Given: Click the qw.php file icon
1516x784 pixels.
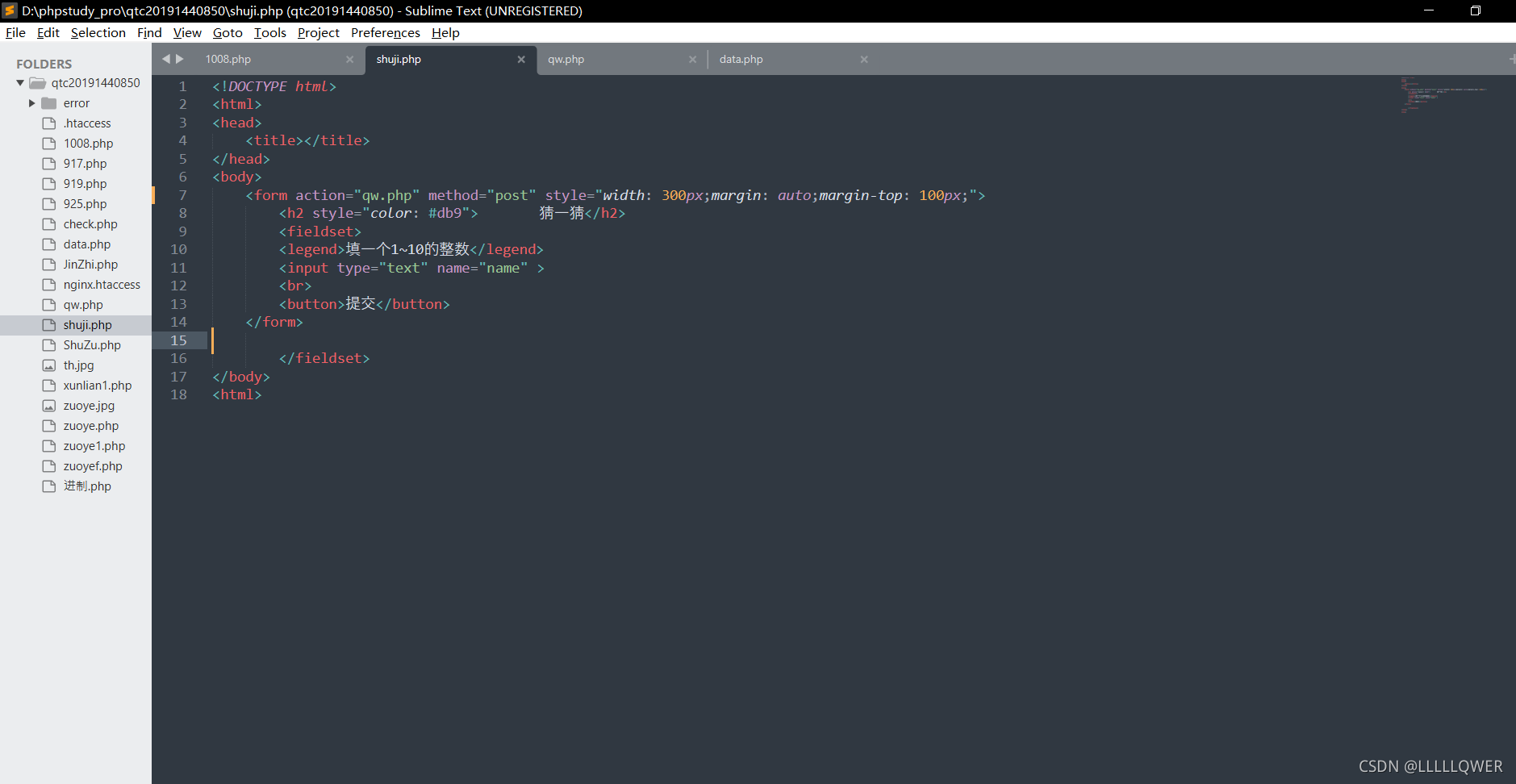Looking at the screenshot, I should coord(49,304).
